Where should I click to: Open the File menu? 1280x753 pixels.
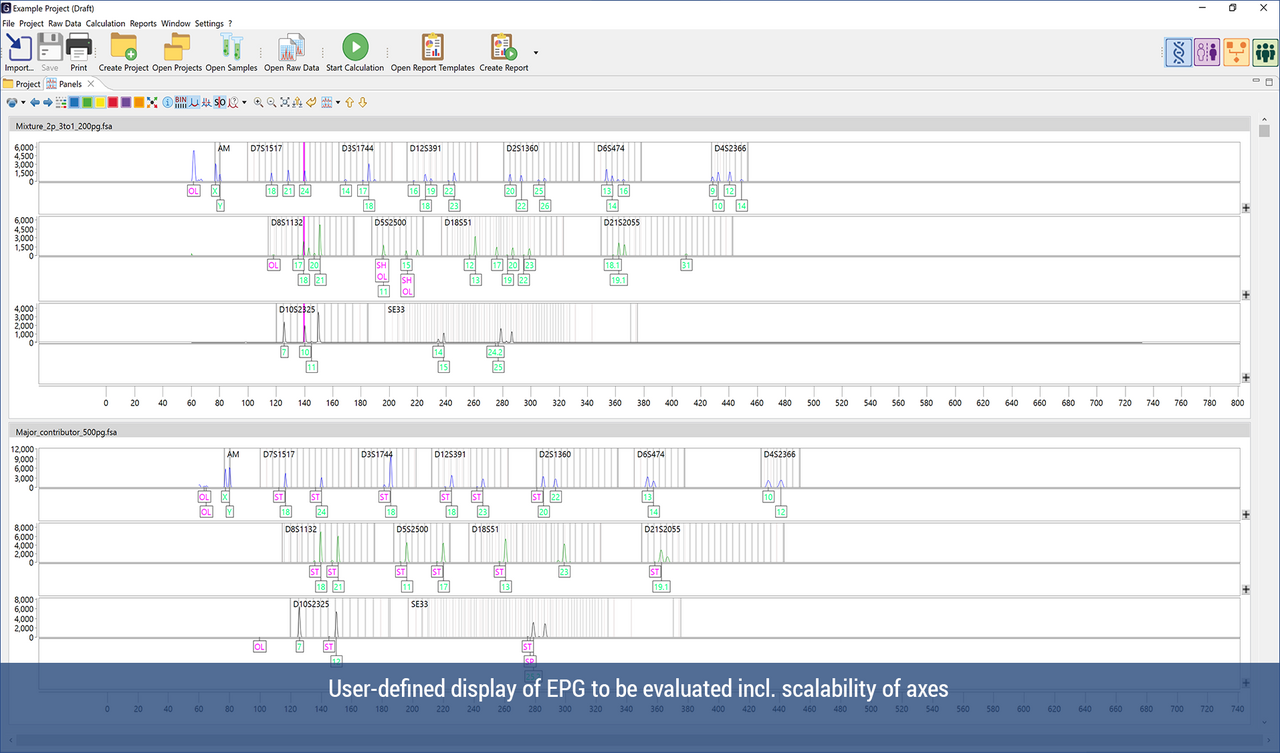coord(8,23)
